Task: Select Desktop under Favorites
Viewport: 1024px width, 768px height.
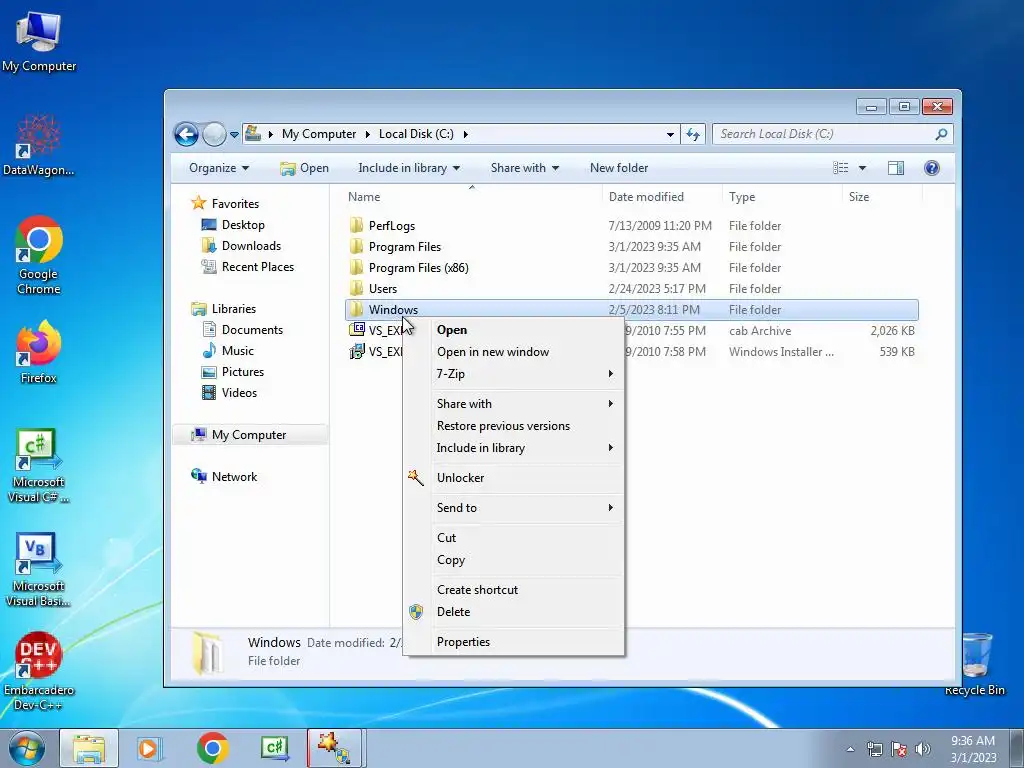Action: pos(243,225)
